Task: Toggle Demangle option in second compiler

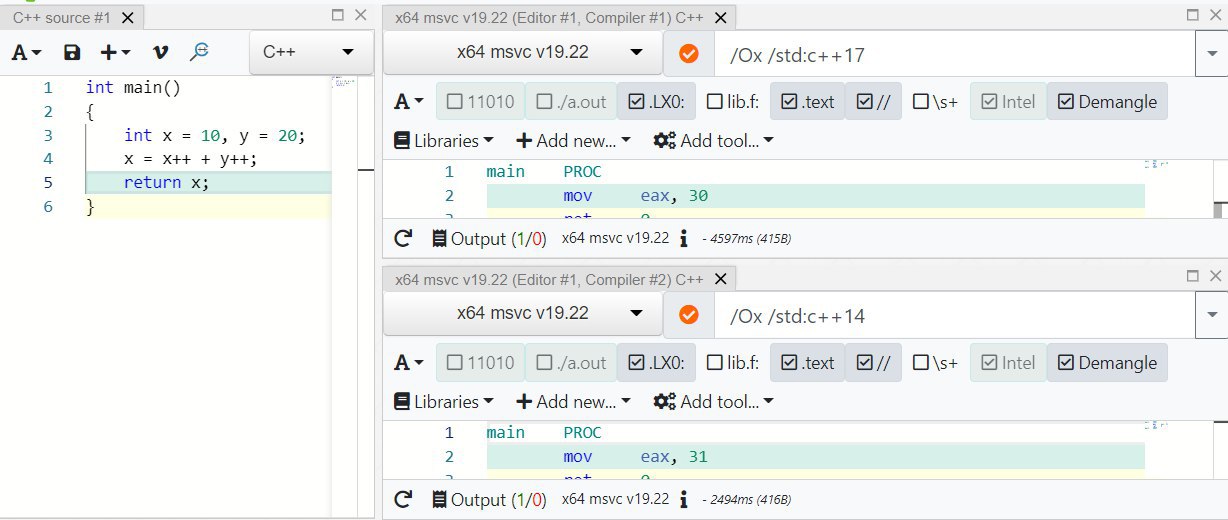Action: pos(1107,363)
